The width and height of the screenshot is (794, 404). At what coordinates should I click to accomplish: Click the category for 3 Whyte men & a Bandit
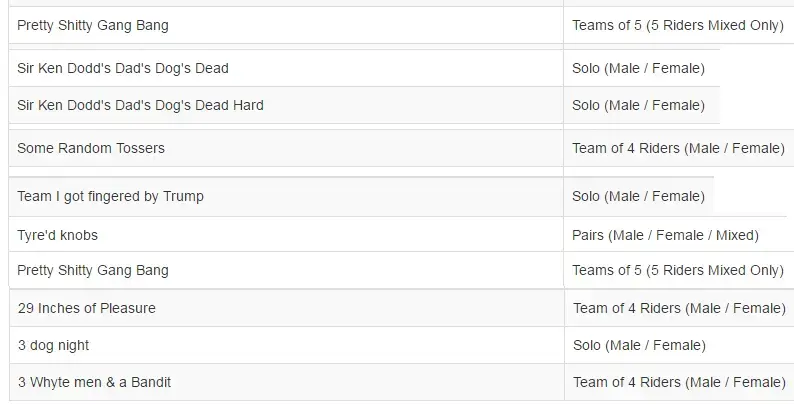click(680, 382)
